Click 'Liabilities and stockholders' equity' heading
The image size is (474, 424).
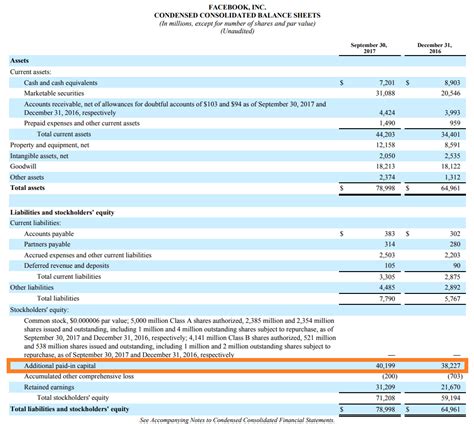(x=62, y=212)
